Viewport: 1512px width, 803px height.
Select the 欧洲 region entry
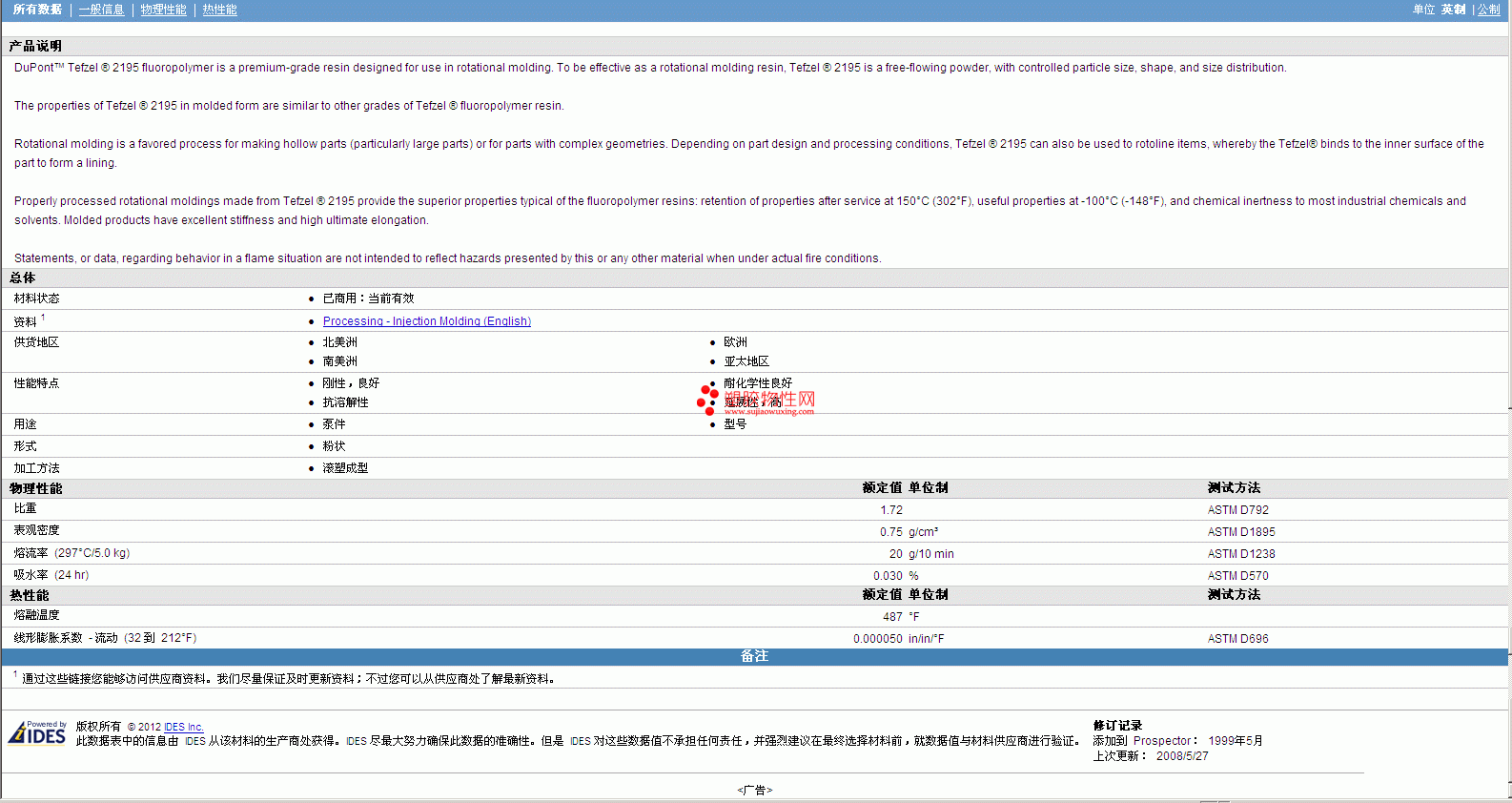click(735, 342)
